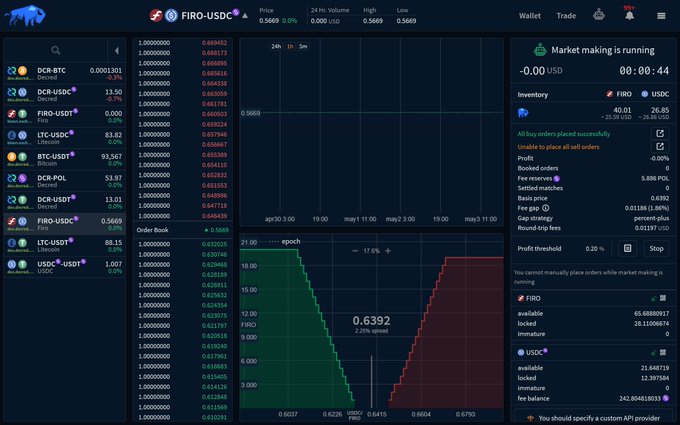Open the hamburger menu icon

point(661,16)
